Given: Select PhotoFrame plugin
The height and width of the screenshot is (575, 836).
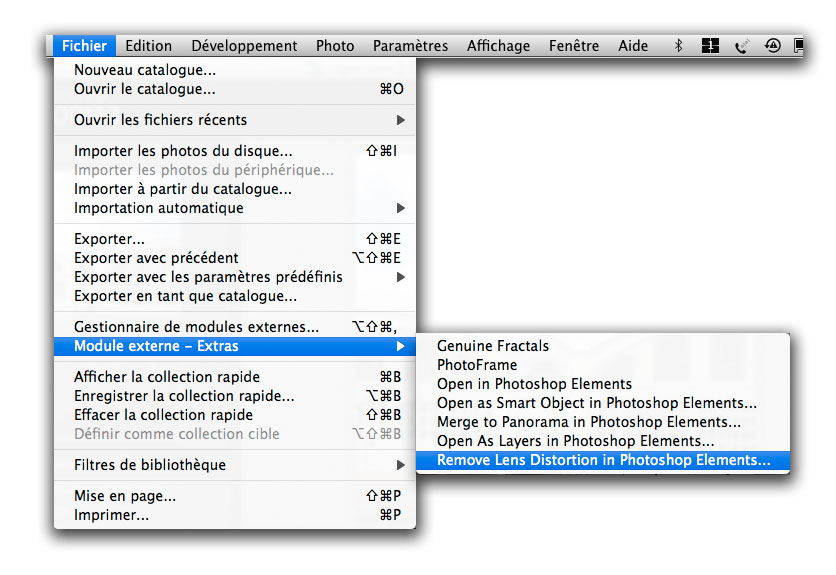Looking at the screenshot, I should click(602, 365).
